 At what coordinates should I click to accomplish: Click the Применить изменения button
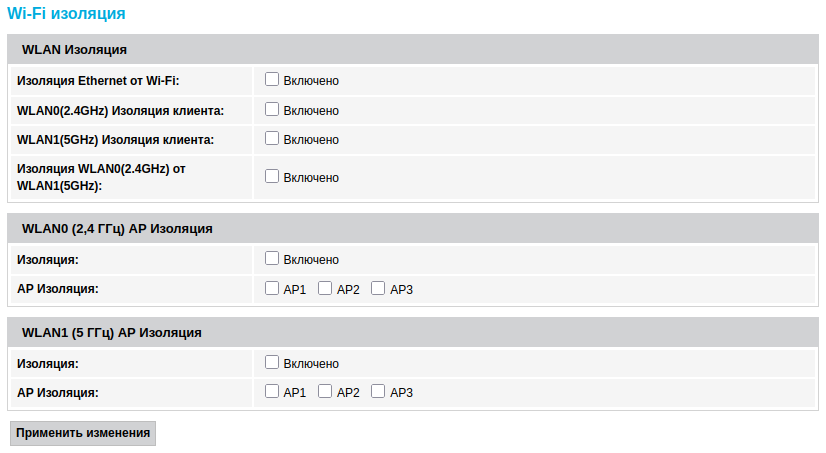coord(83,433)
